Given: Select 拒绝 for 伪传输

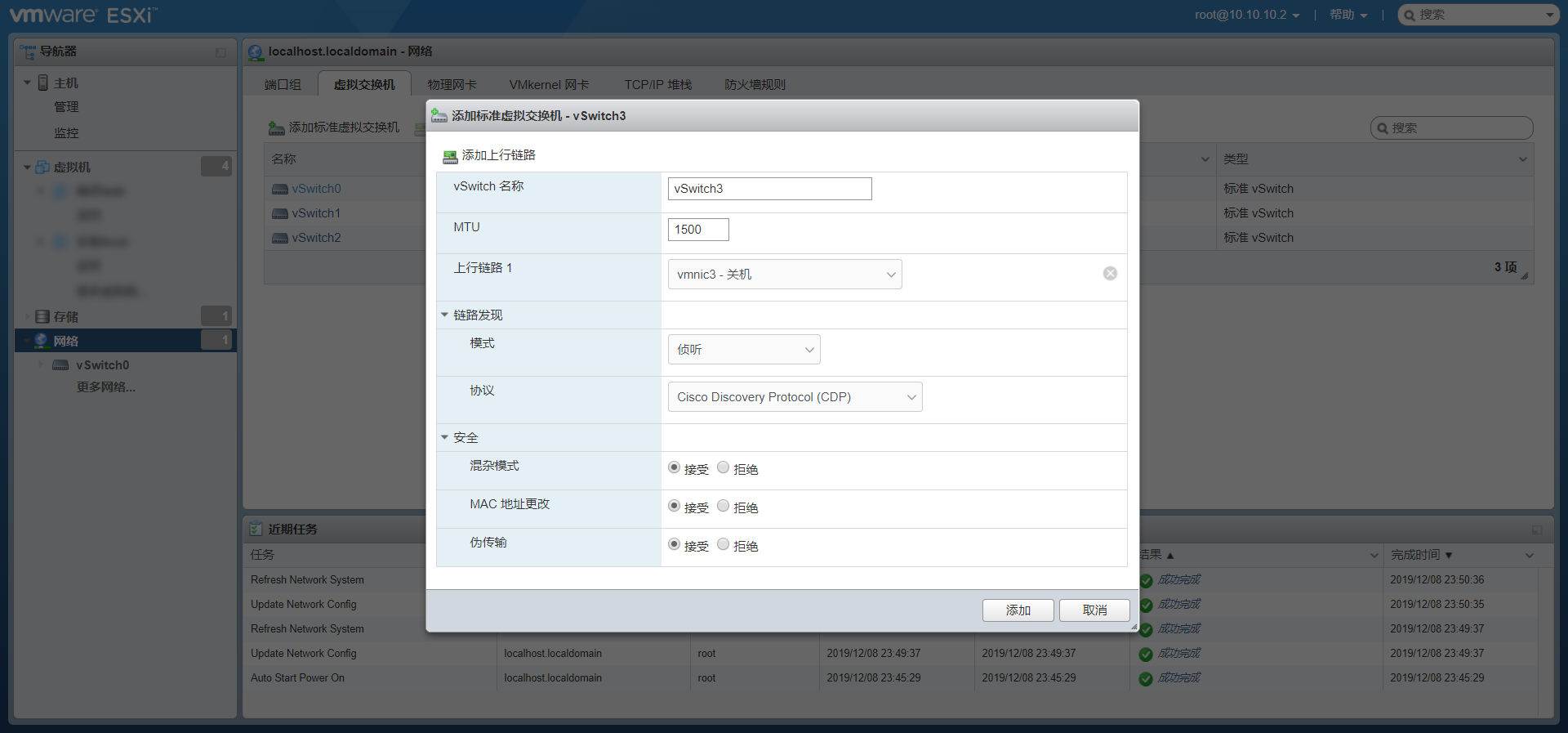Looking at the screenshot, I should [x=723, y=544].
